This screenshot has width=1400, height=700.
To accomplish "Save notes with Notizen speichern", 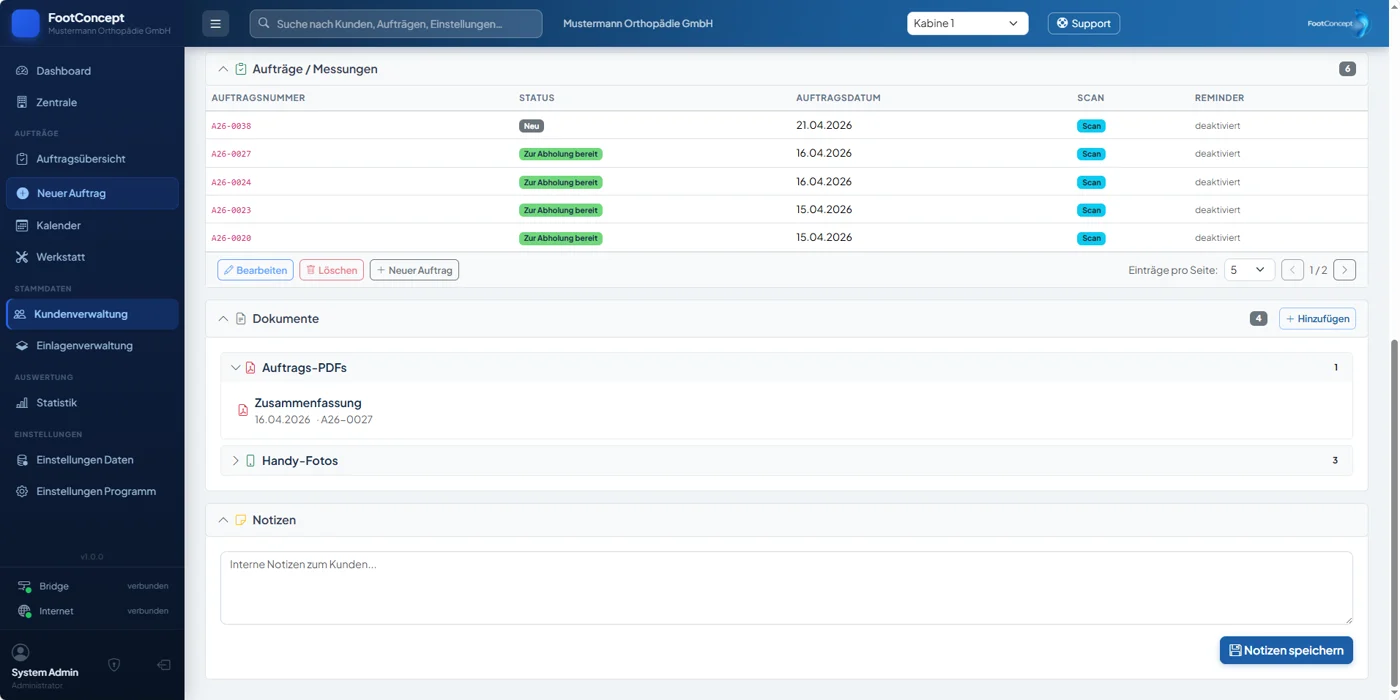I will click(1286, 650).
